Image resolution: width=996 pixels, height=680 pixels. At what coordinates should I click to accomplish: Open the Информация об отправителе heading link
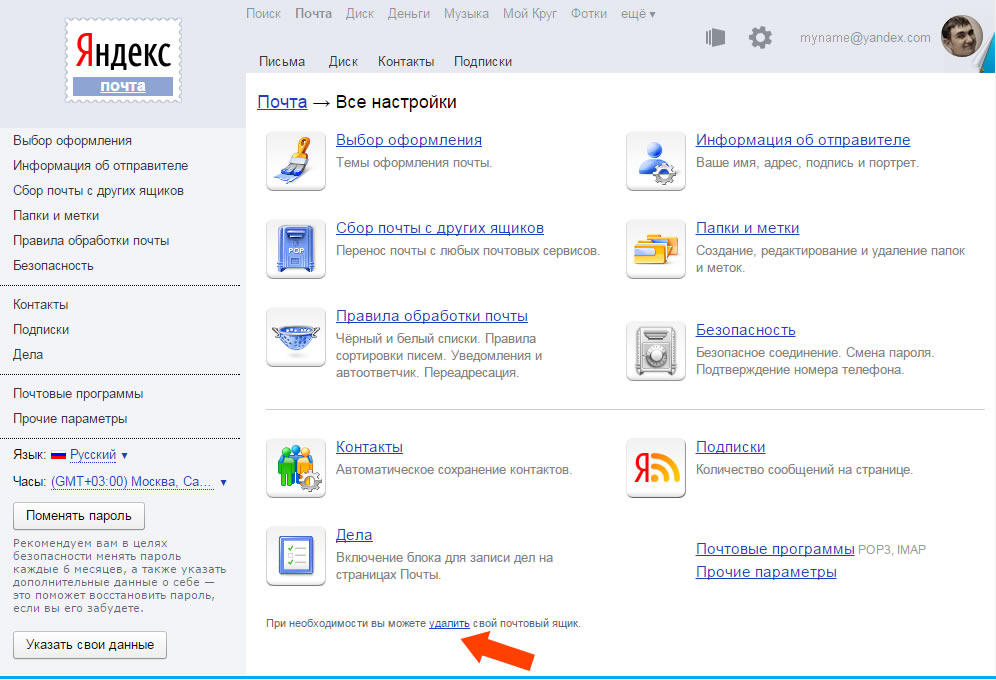click(x=803, y=140)
